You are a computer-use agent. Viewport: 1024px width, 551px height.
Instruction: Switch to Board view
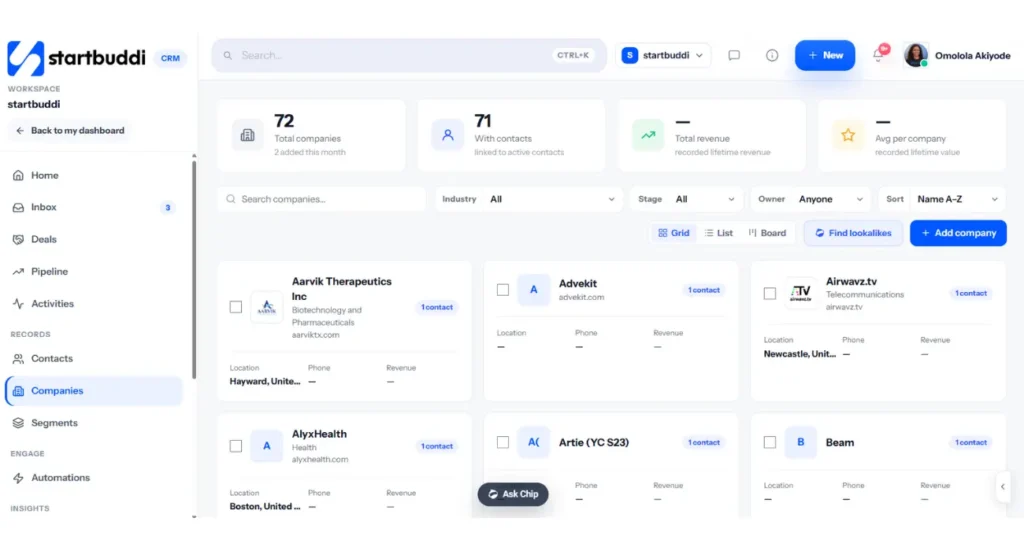(x=767, y=233)
